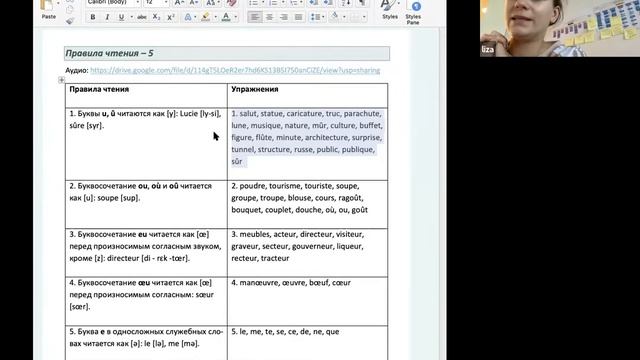Viewport: 640px width, 360px height.
Task: Click the heading 'Правила чтения – 5'
Action: 109,53
